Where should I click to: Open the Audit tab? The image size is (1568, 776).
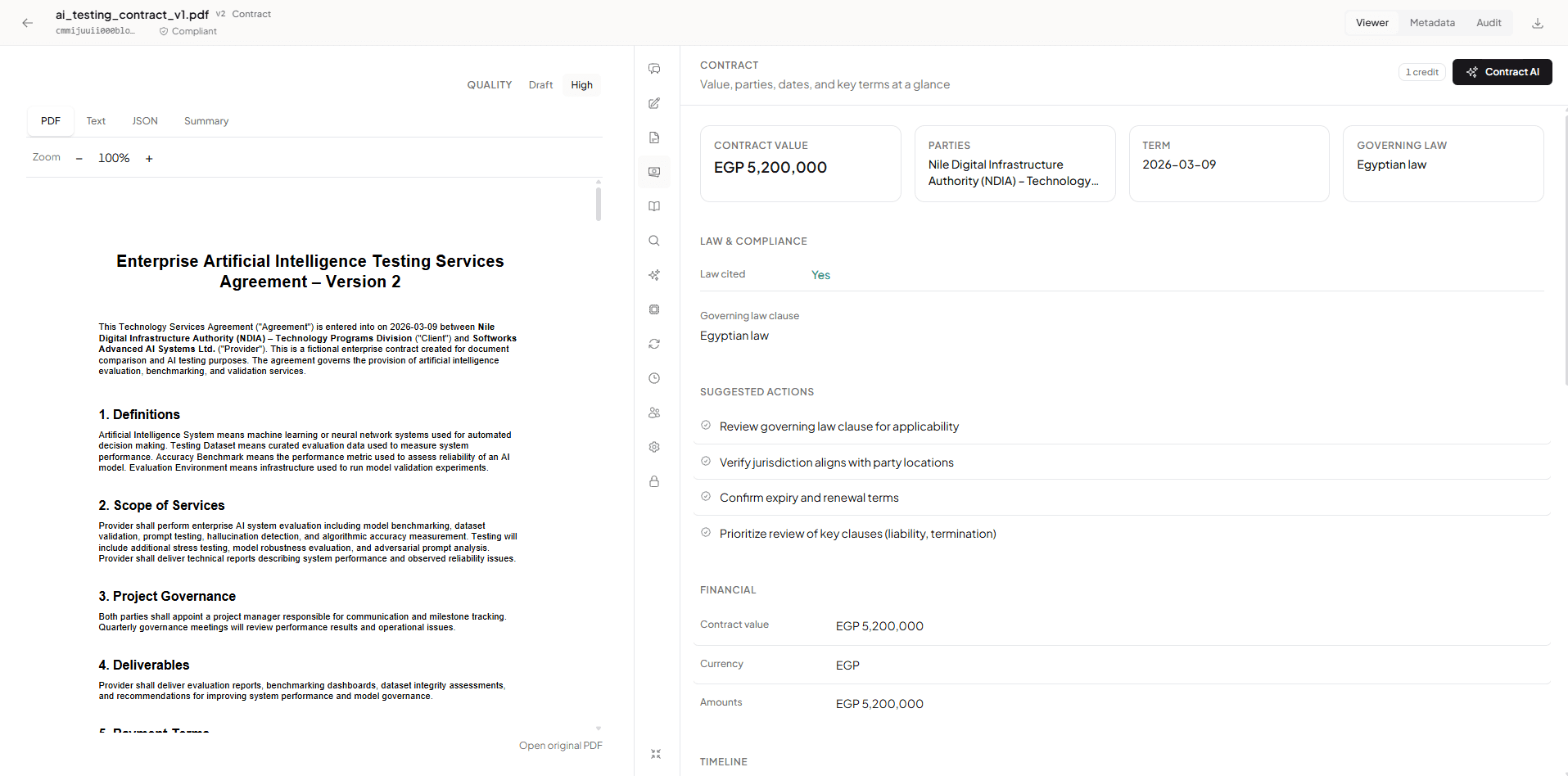[x=1489, y=22]
